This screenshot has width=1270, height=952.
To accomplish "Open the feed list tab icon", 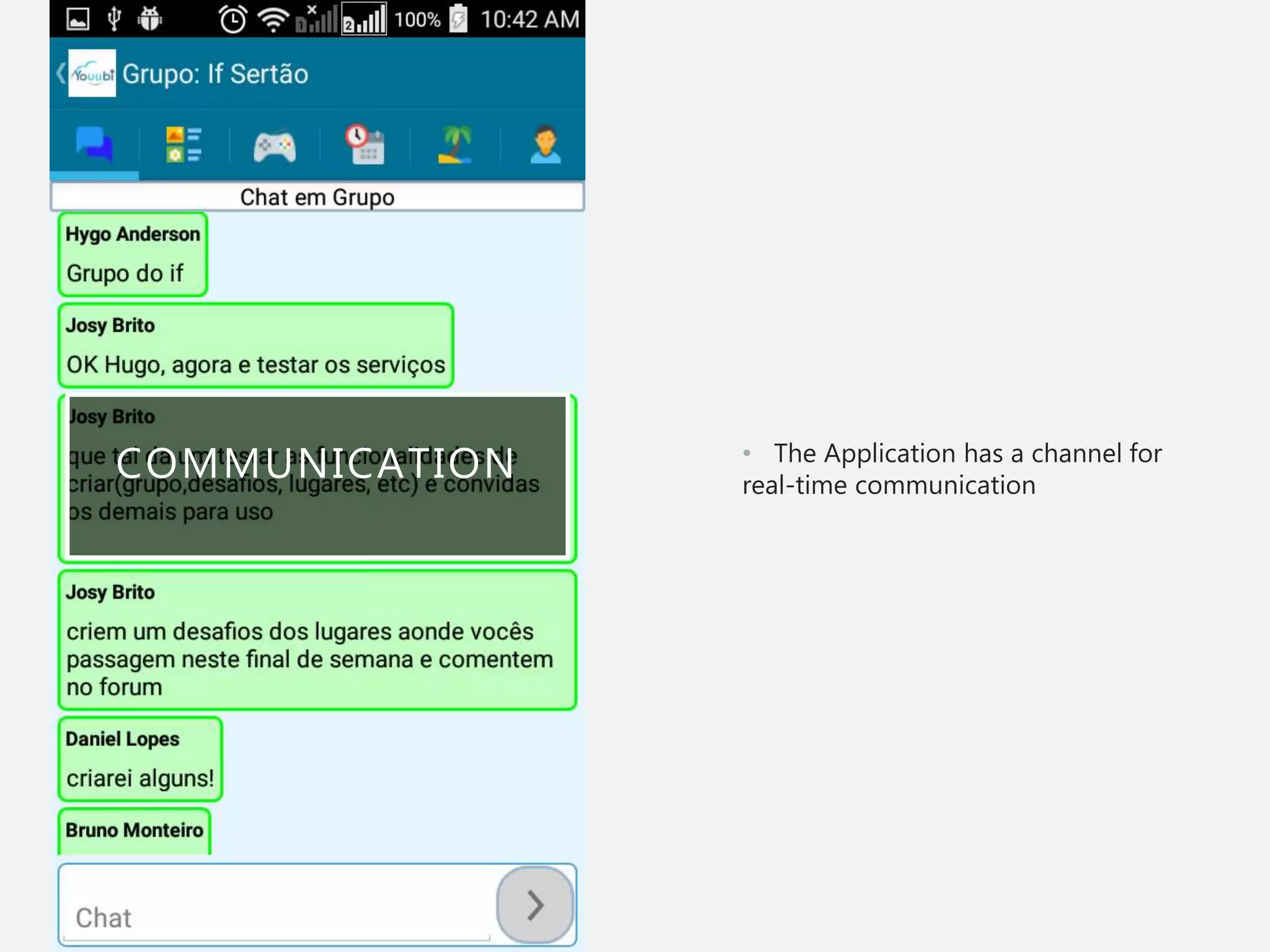I will pyautogui.click(x=184, y=144).
